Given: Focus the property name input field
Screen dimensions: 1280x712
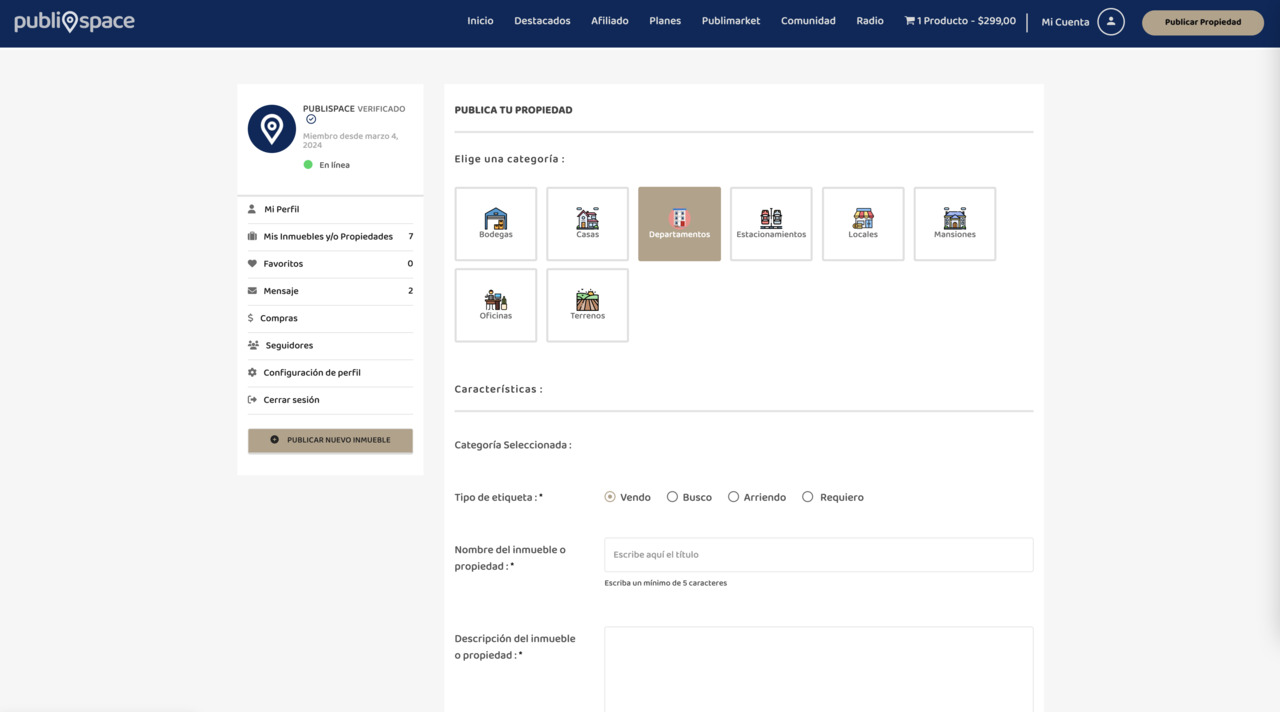Looking at the screenshot, I should click(x=818, y=555).
